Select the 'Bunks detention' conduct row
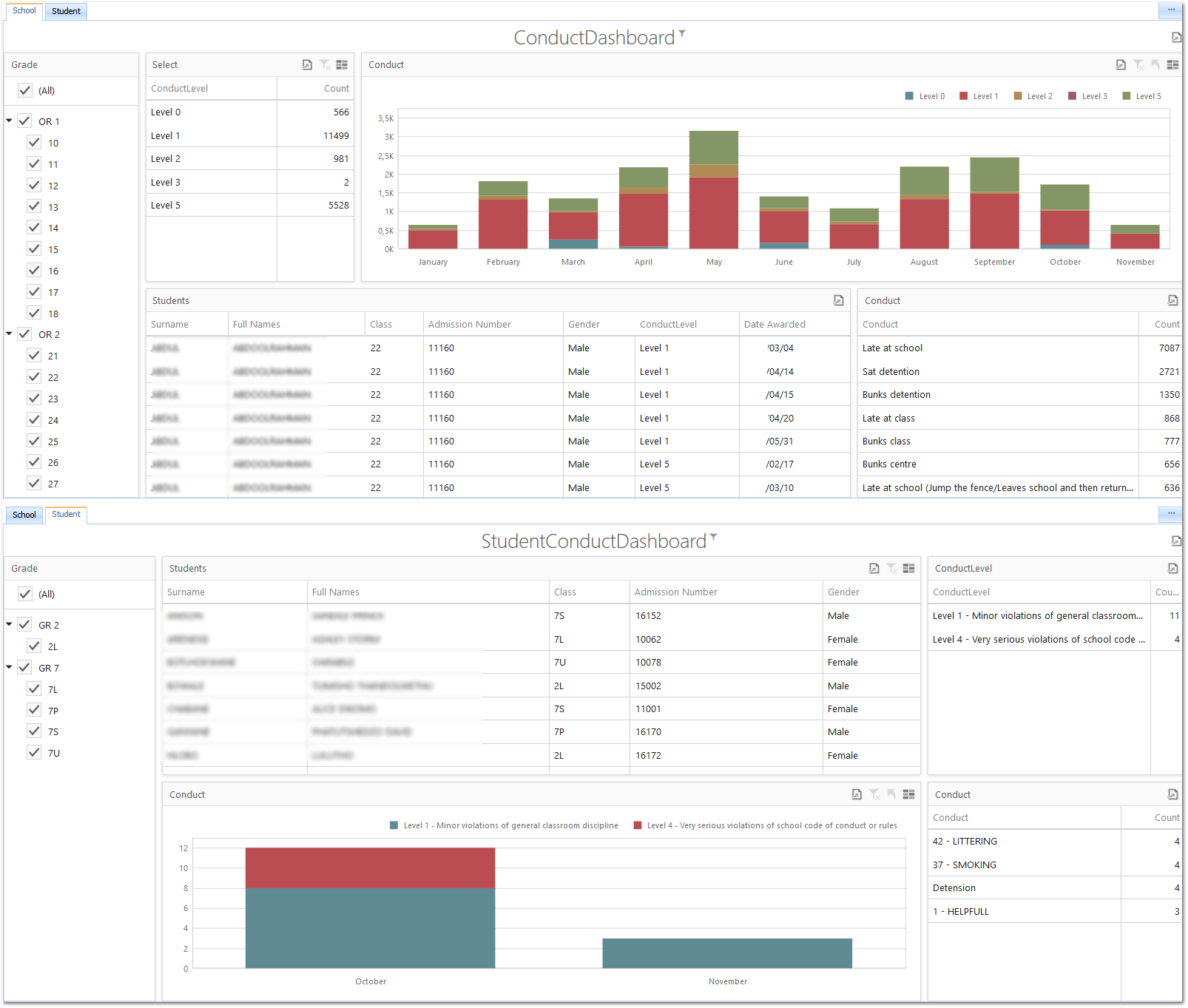Viewport: 1188px width, 1008px height. coord(1020,394)
